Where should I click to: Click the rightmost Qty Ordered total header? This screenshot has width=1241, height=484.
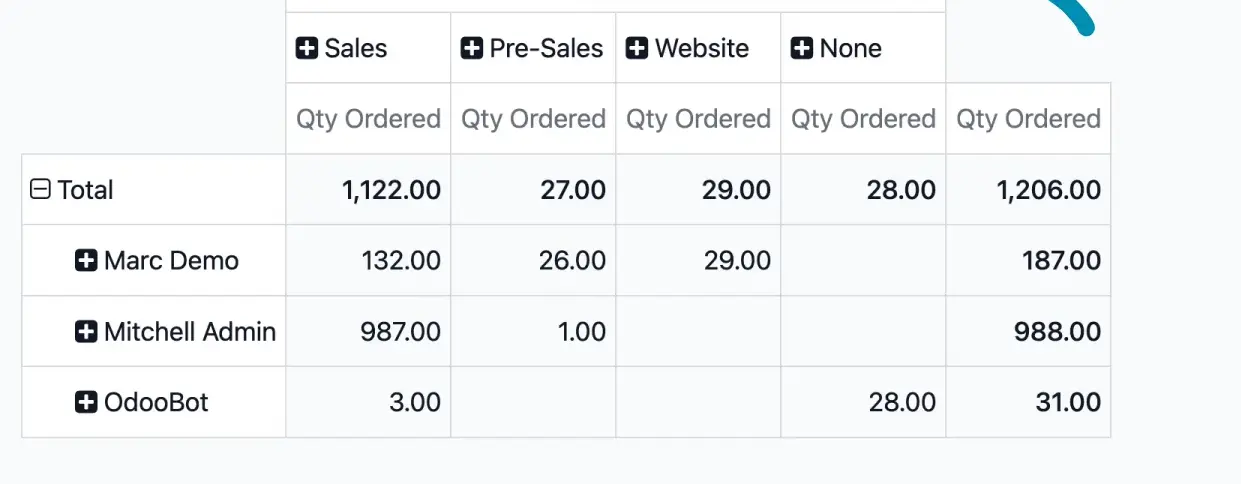tap(1028, 119)
